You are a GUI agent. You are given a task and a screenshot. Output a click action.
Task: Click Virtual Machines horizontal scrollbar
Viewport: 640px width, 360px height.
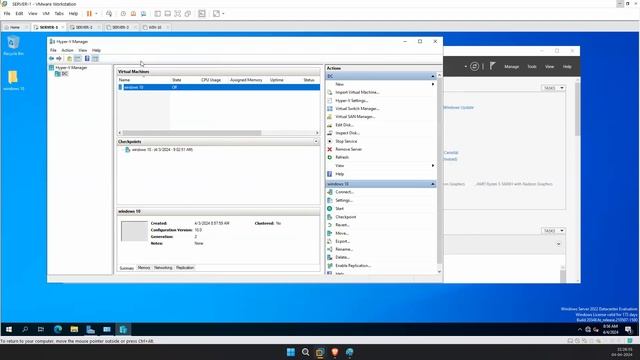tap(192, 133)
